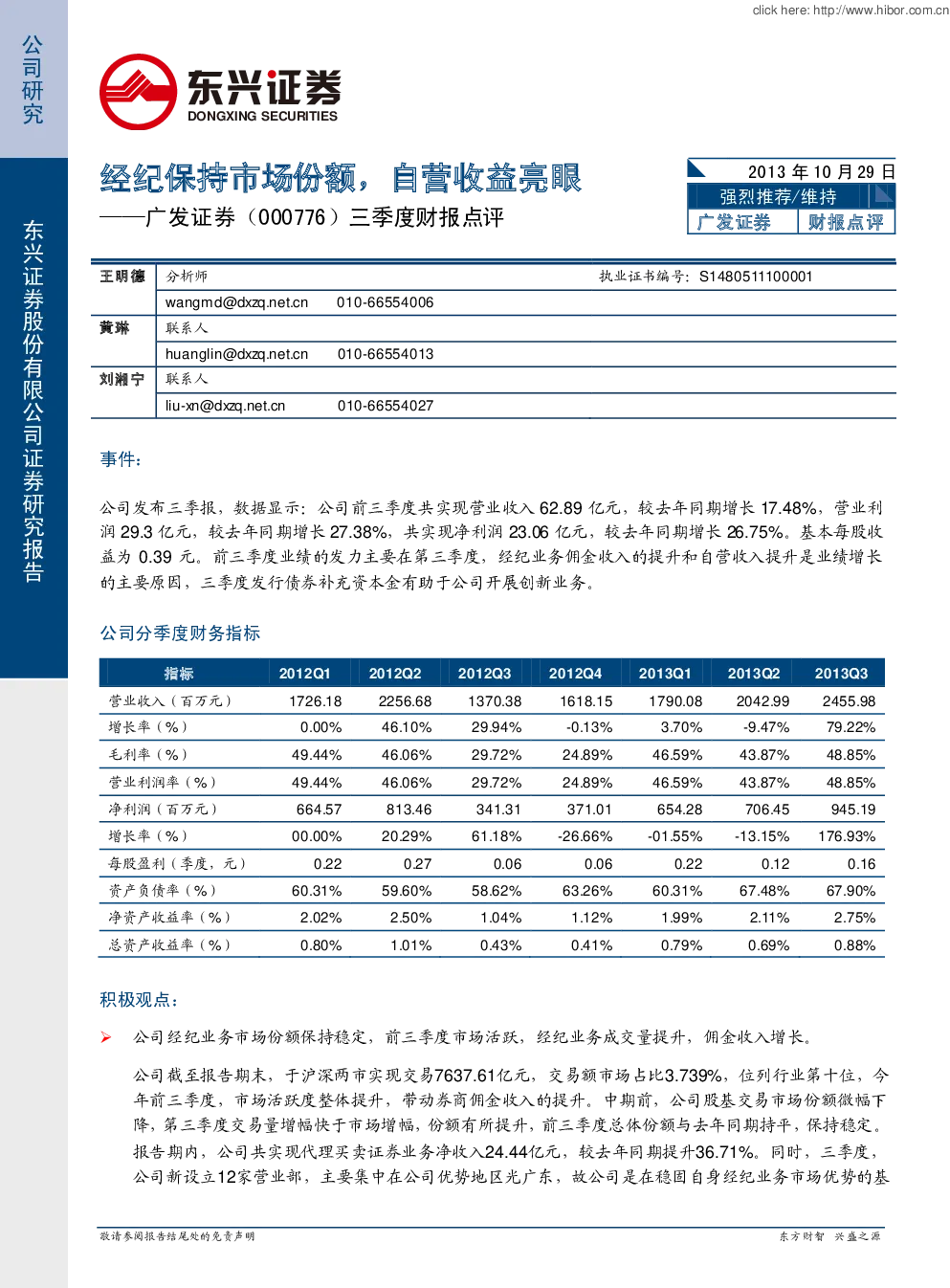Click the email huanglin@dxzq.net.cn

click(236, 354)
